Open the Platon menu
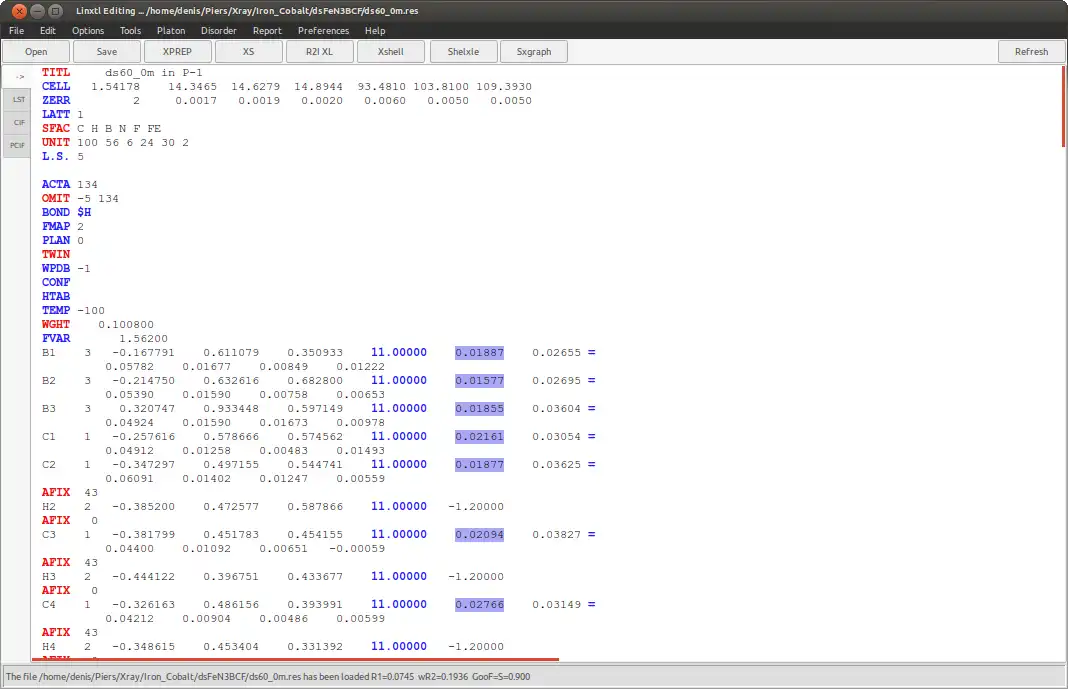 click(x=171, y=31)
